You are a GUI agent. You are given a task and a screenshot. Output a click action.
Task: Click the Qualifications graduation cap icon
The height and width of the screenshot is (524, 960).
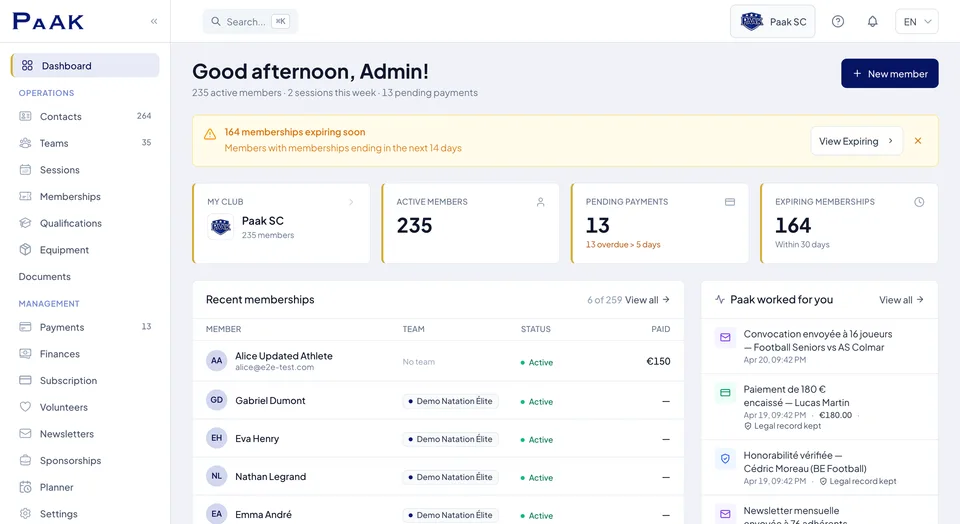click(25, 223)
